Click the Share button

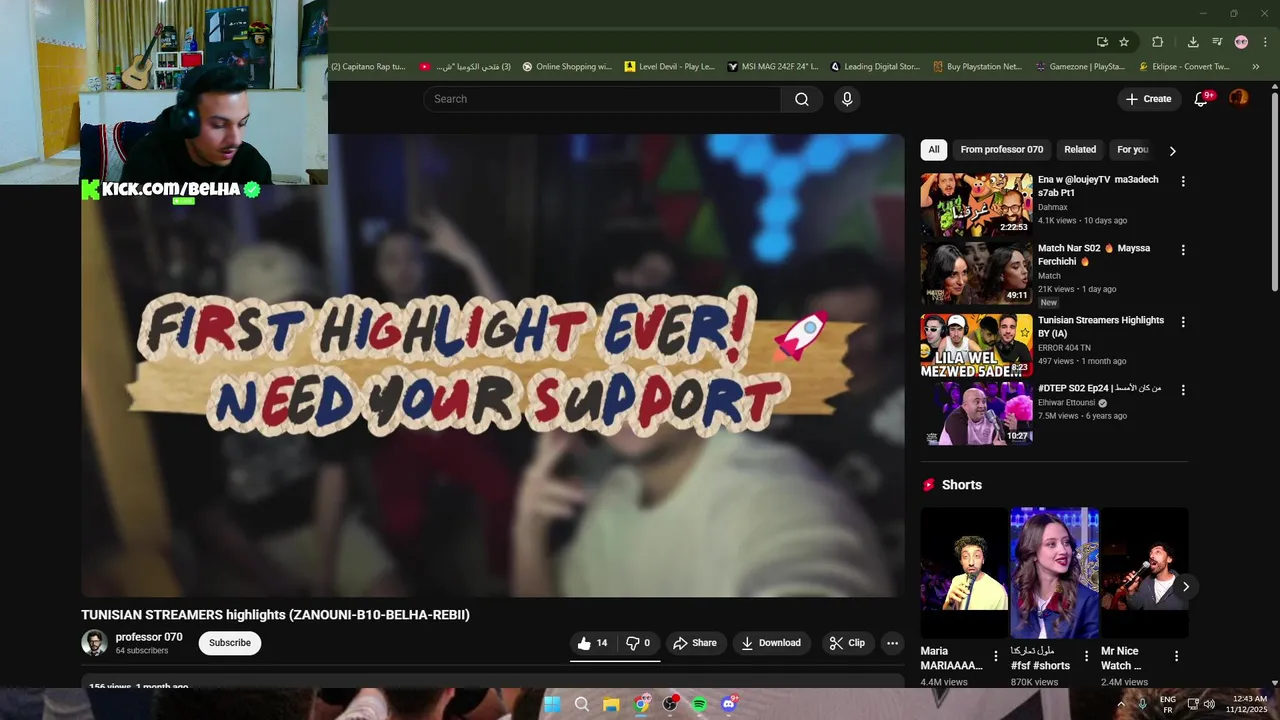(695, 643)
